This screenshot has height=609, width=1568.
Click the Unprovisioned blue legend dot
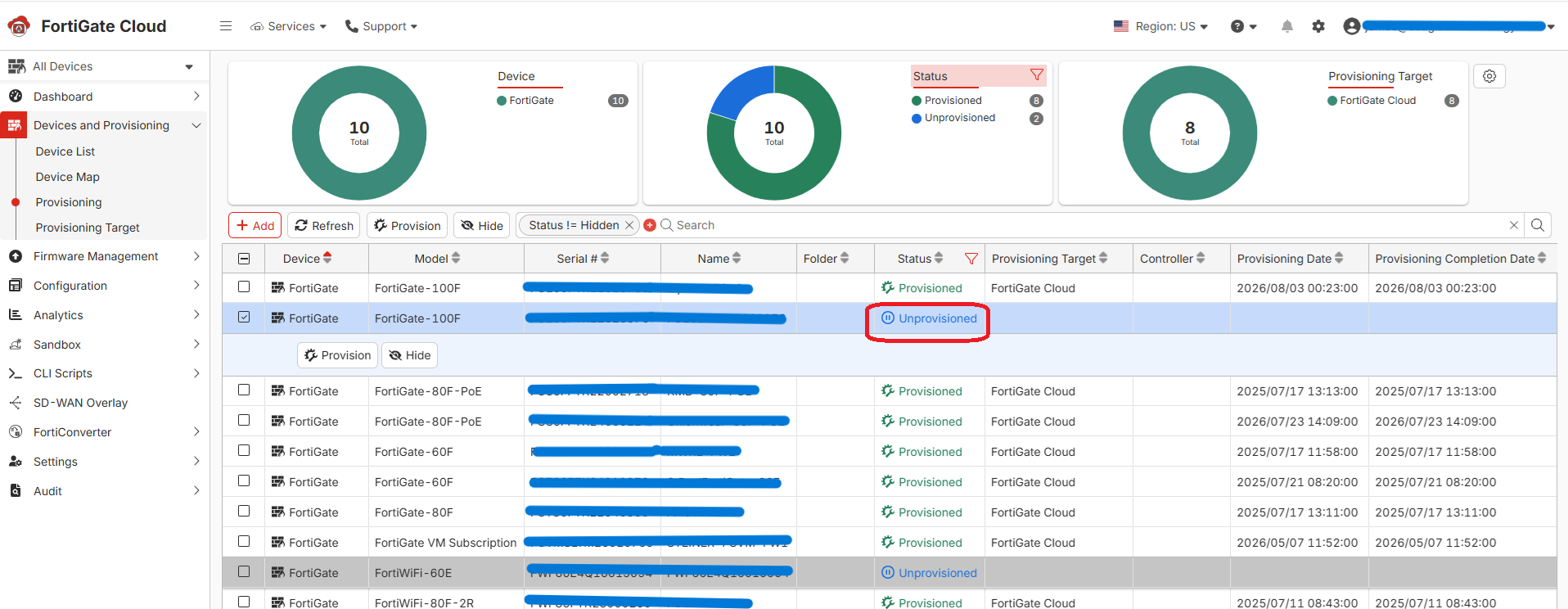917,118
